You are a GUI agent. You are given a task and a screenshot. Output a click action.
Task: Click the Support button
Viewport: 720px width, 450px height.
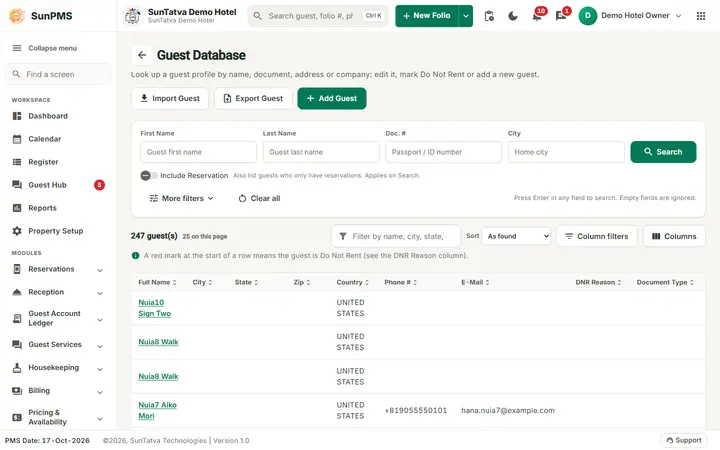[x=684, y=440]
